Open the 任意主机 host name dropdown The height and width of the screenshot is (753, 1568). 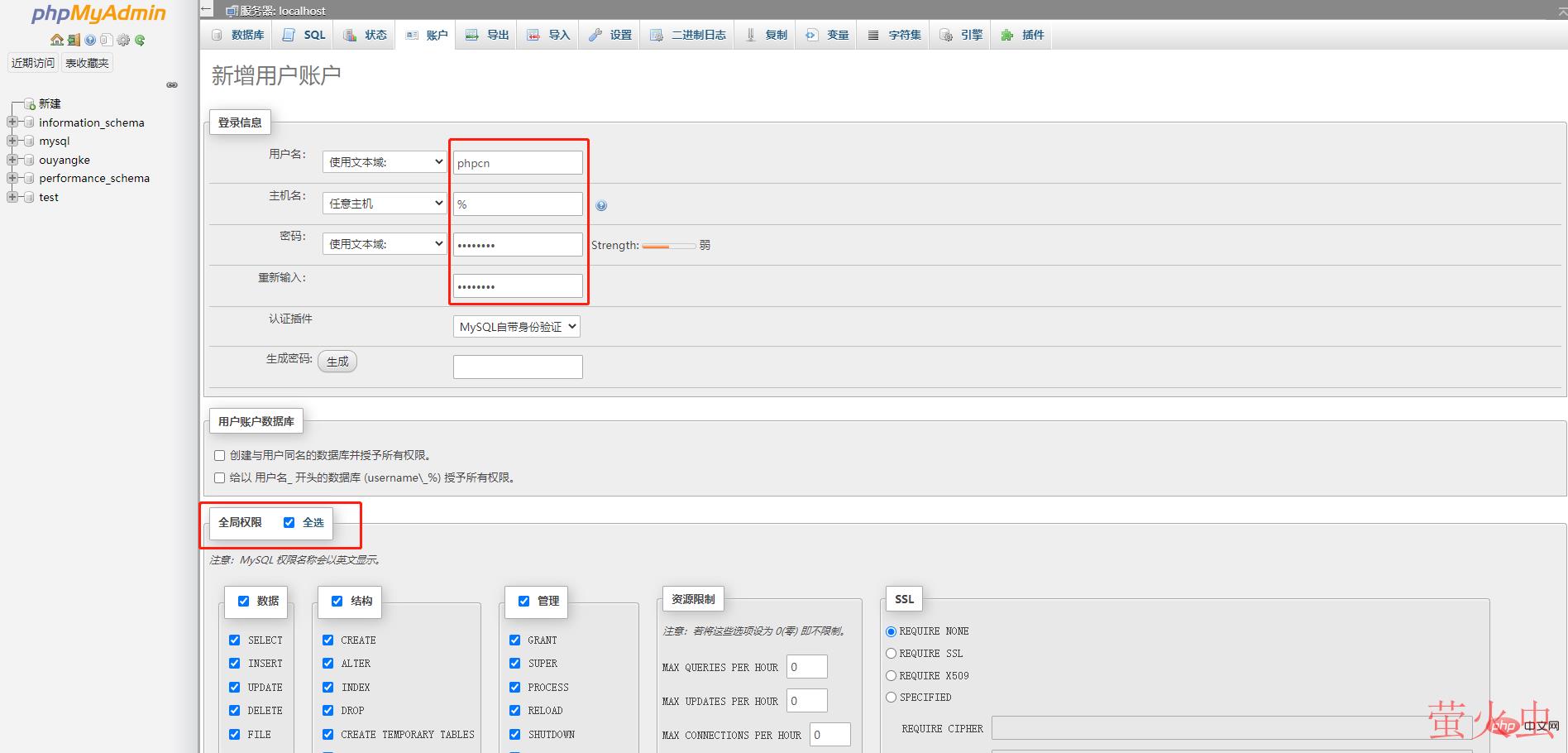pos(385,204)
